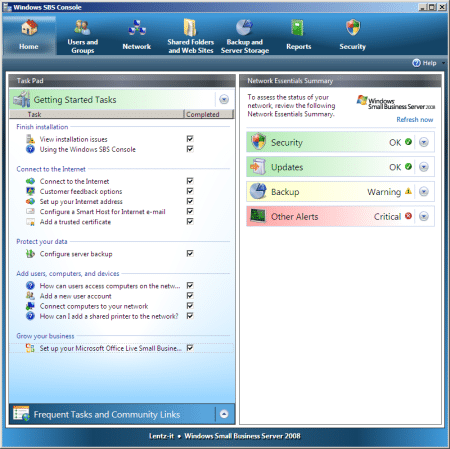Switch to the Home tab

[29, 36]
